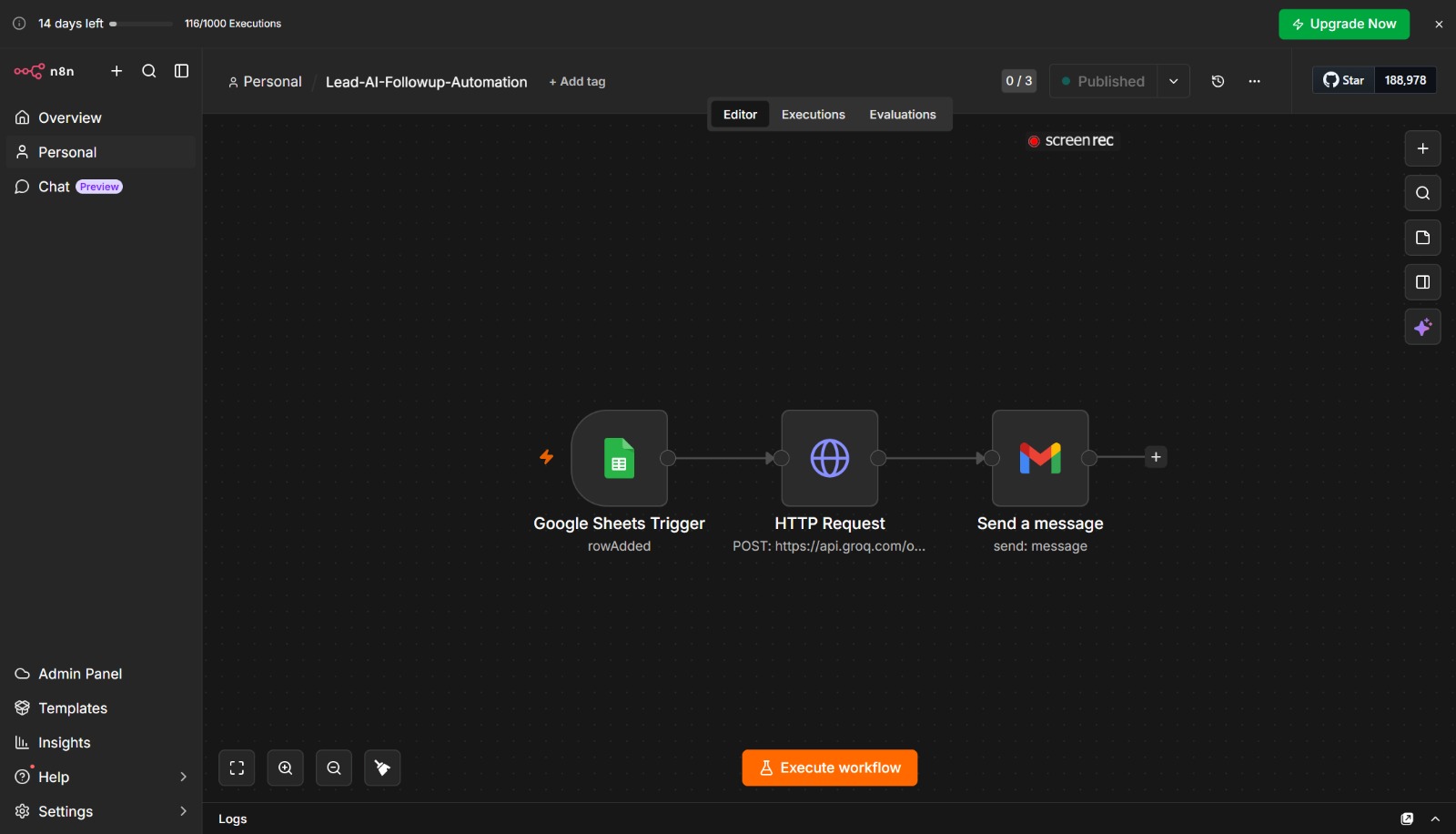The width and height of the screenshot is (1456, 834).
Task: Click the tidy up workflow icon
Action: pos(382,768)
